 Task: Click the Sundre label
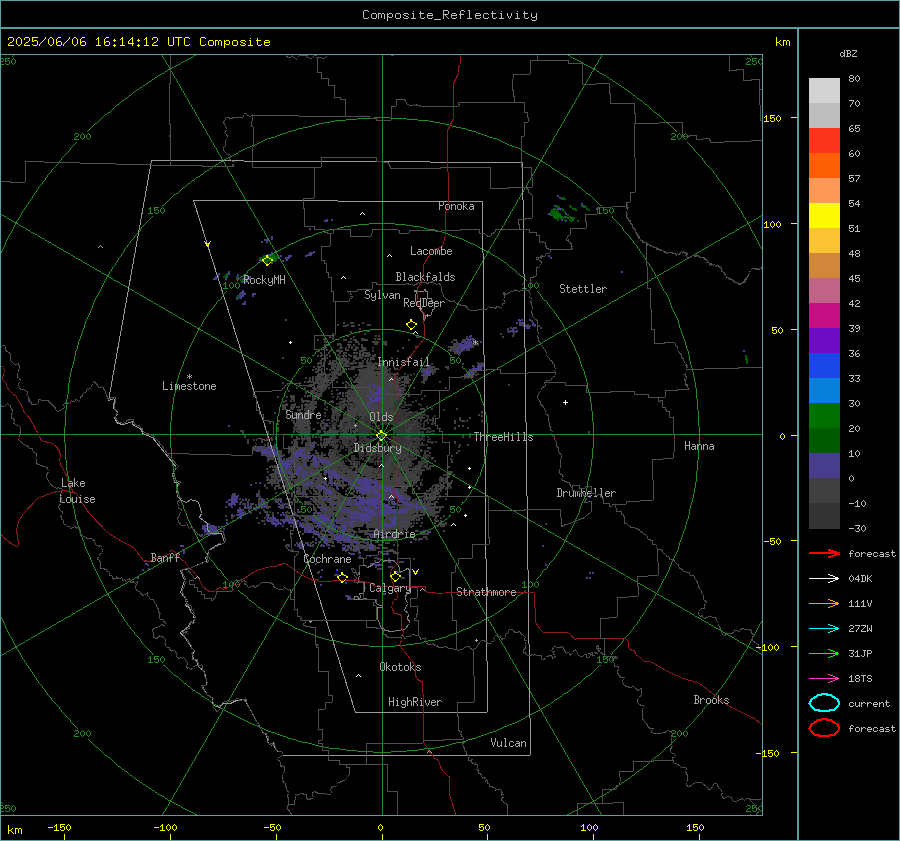303,414
